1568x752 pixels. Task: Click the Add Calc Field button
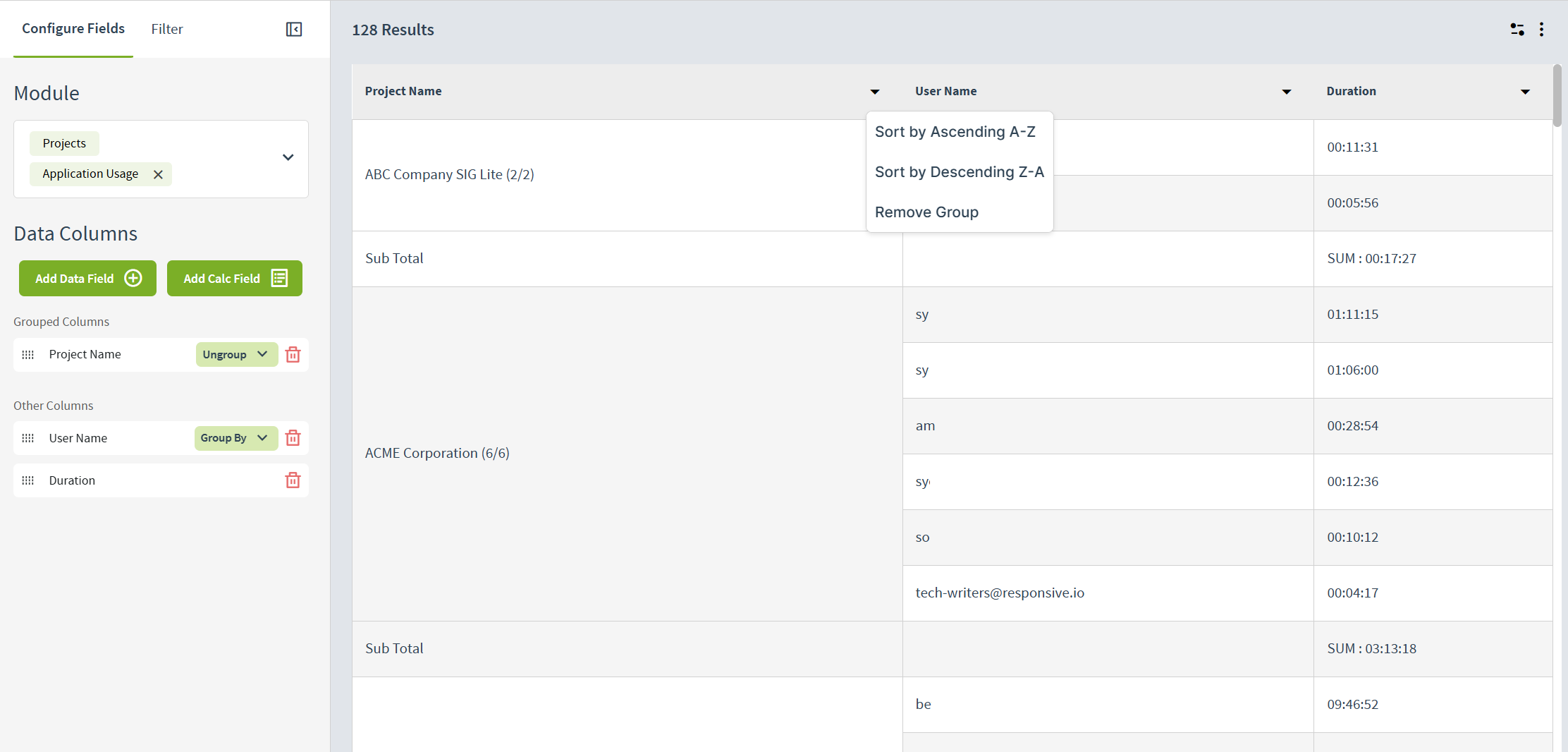234,279
